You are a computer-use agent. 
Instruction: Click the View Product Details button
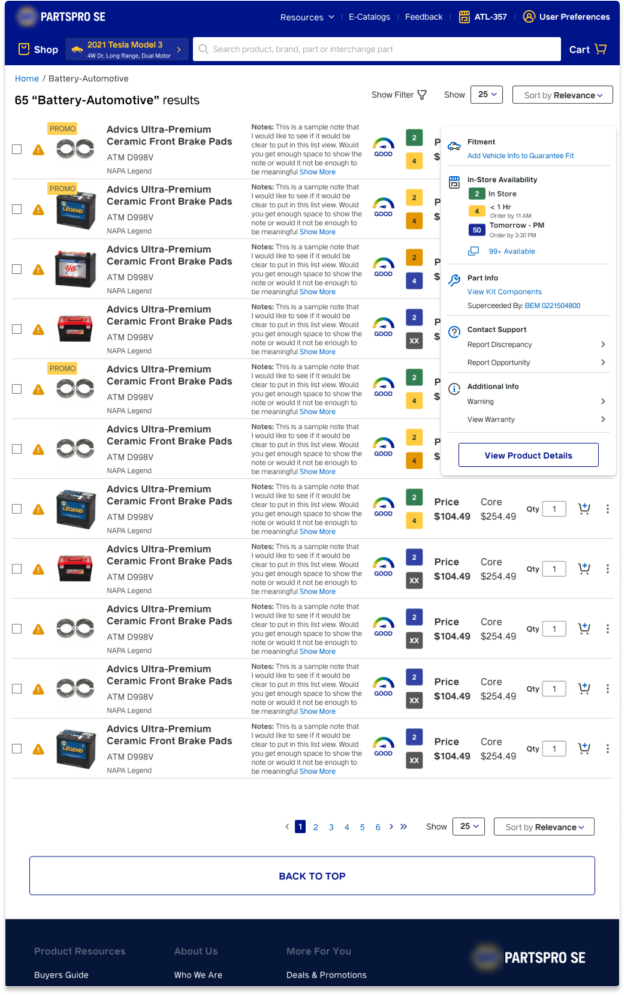click(x=528, y=455)
